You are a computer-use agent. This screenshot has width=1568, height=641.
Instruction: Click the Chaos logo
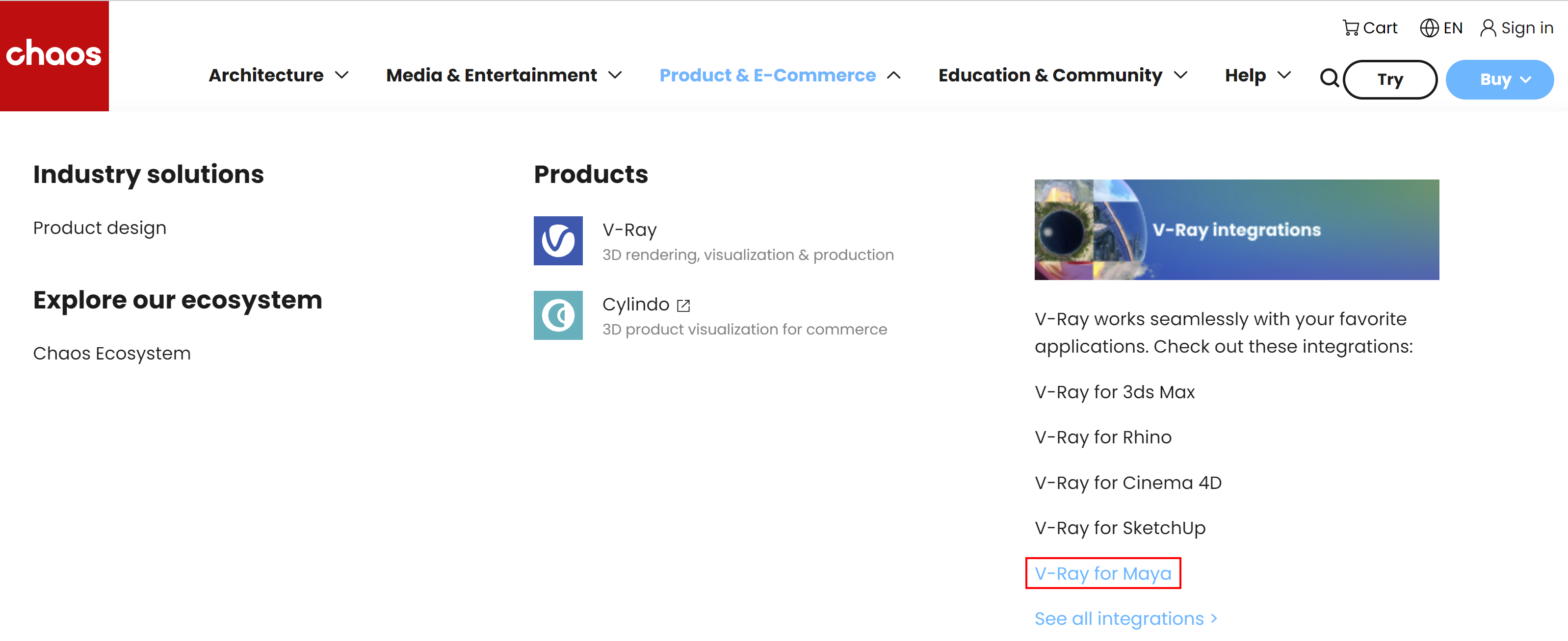click(54, 55)
